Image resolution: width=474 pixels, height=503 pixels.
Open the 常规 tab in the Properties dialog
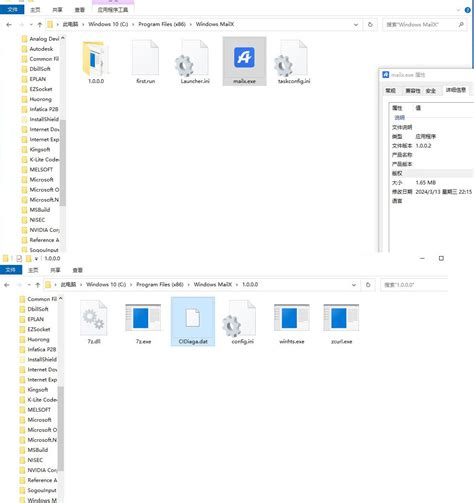tap(390, 90)
